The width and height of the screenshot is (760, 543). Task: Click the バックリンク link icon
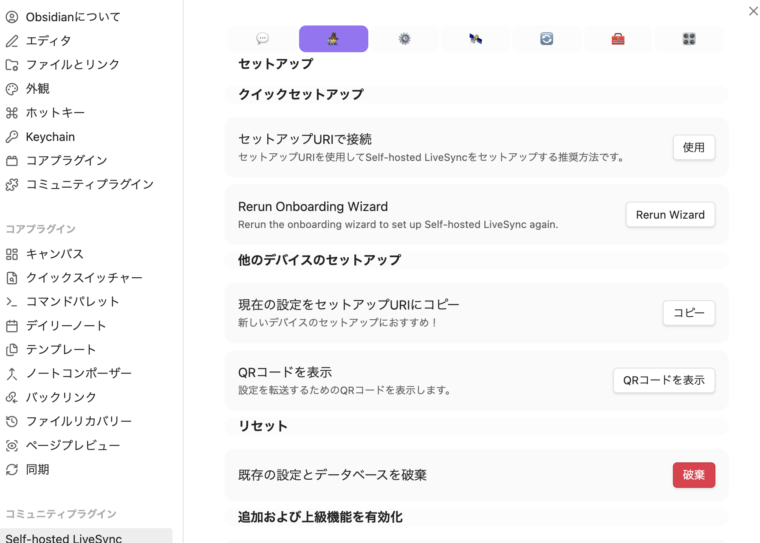(12, 398)
